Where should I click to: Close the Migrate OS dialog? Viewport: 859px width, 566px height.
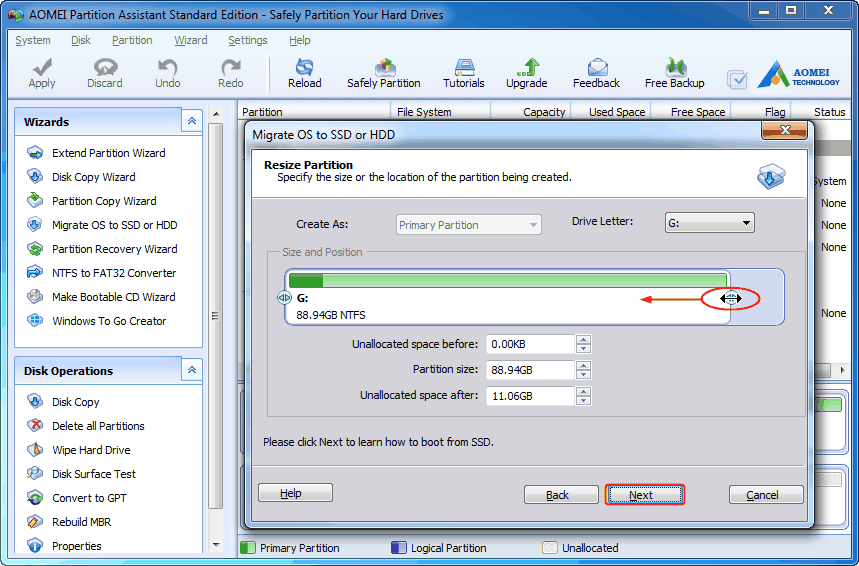(x=784, y=130)
